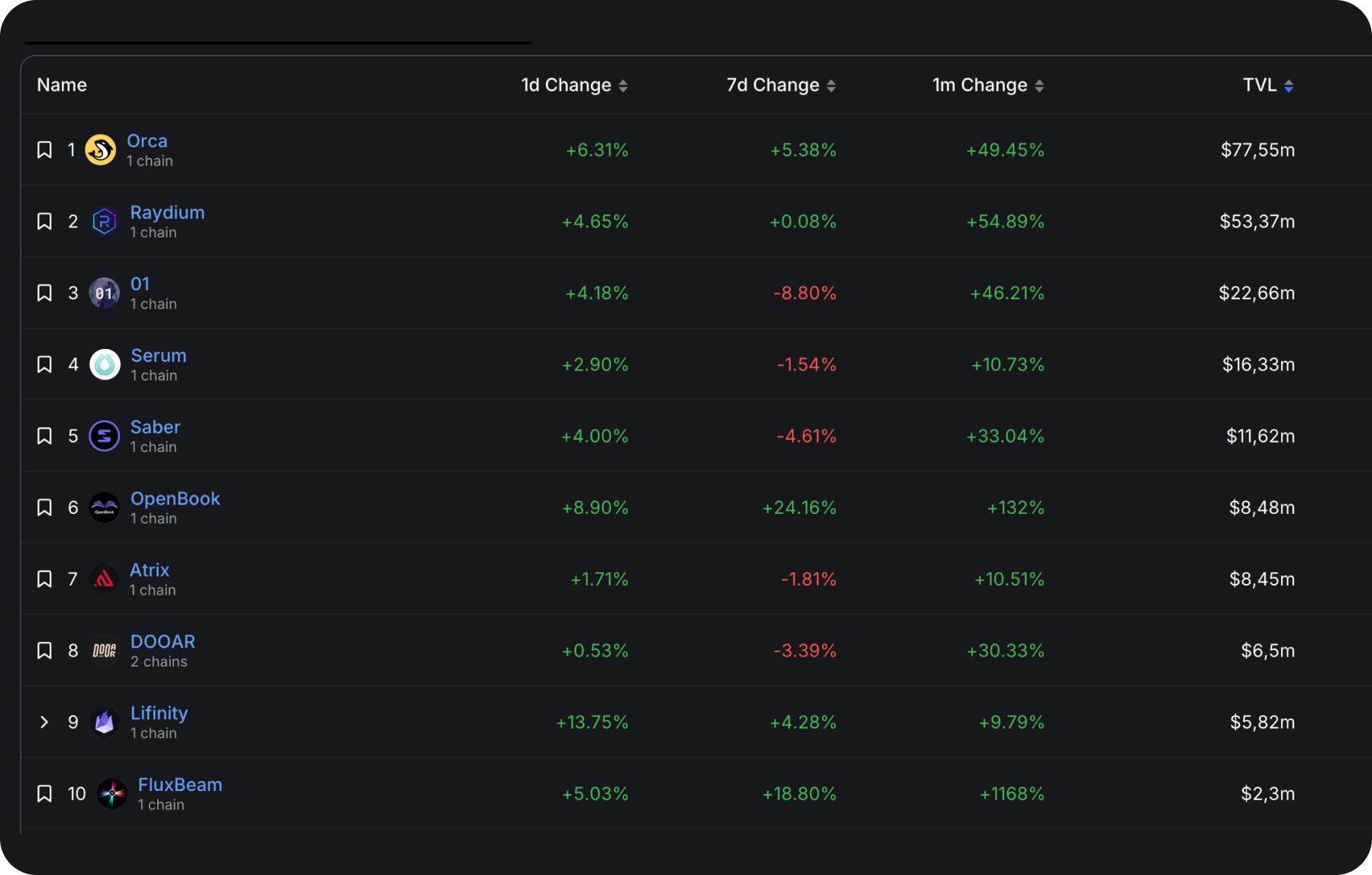Open the Raydium protocol link
1372x875 pixels.
tap(167, 212)
